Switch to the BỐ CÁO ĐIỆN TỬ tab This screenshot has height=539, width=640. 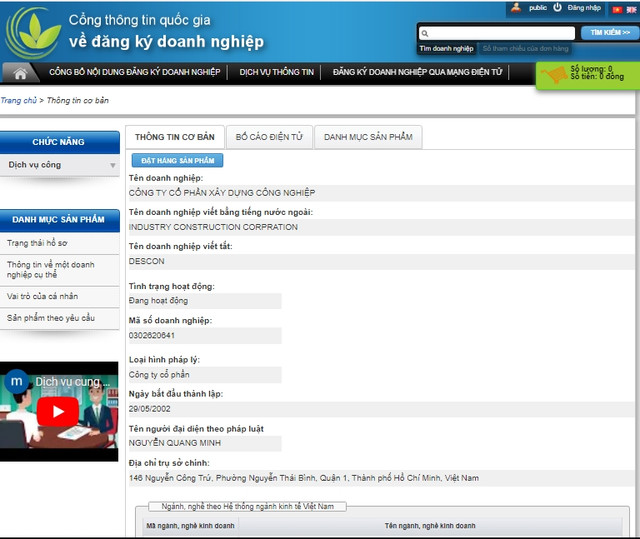point(269,137)
